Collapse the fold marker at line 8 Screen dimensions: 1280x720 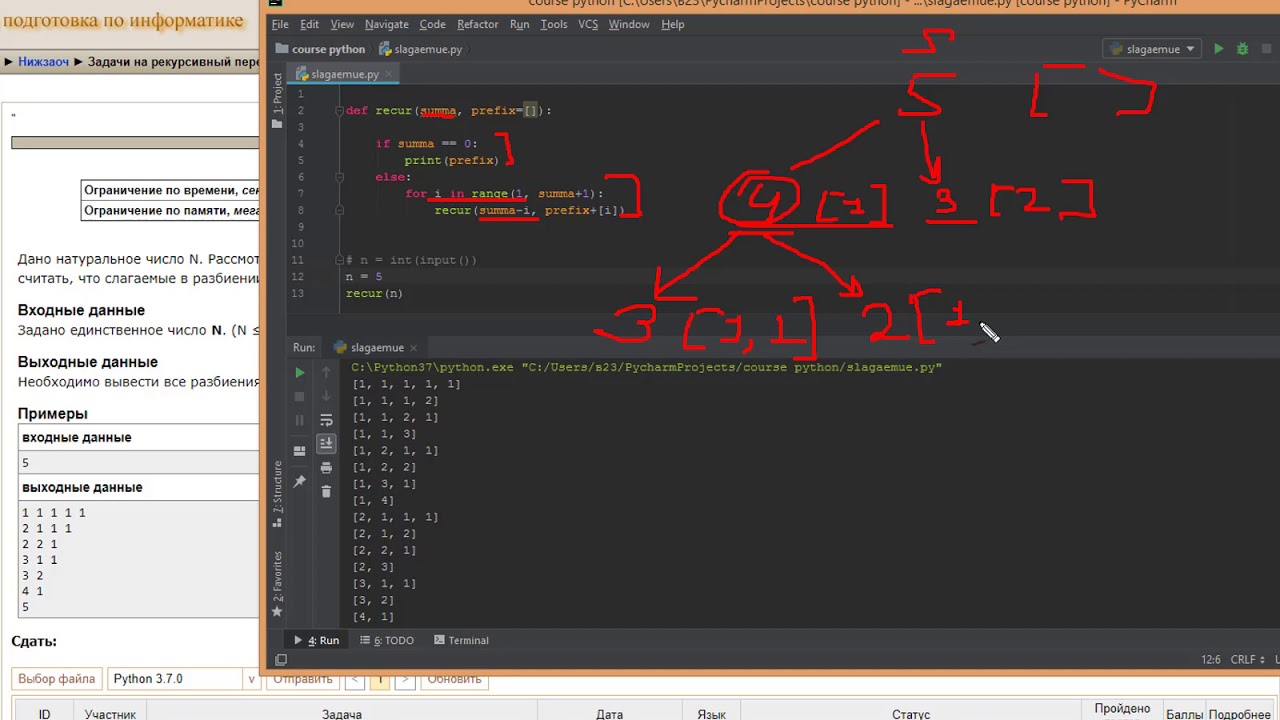[339, 211]
